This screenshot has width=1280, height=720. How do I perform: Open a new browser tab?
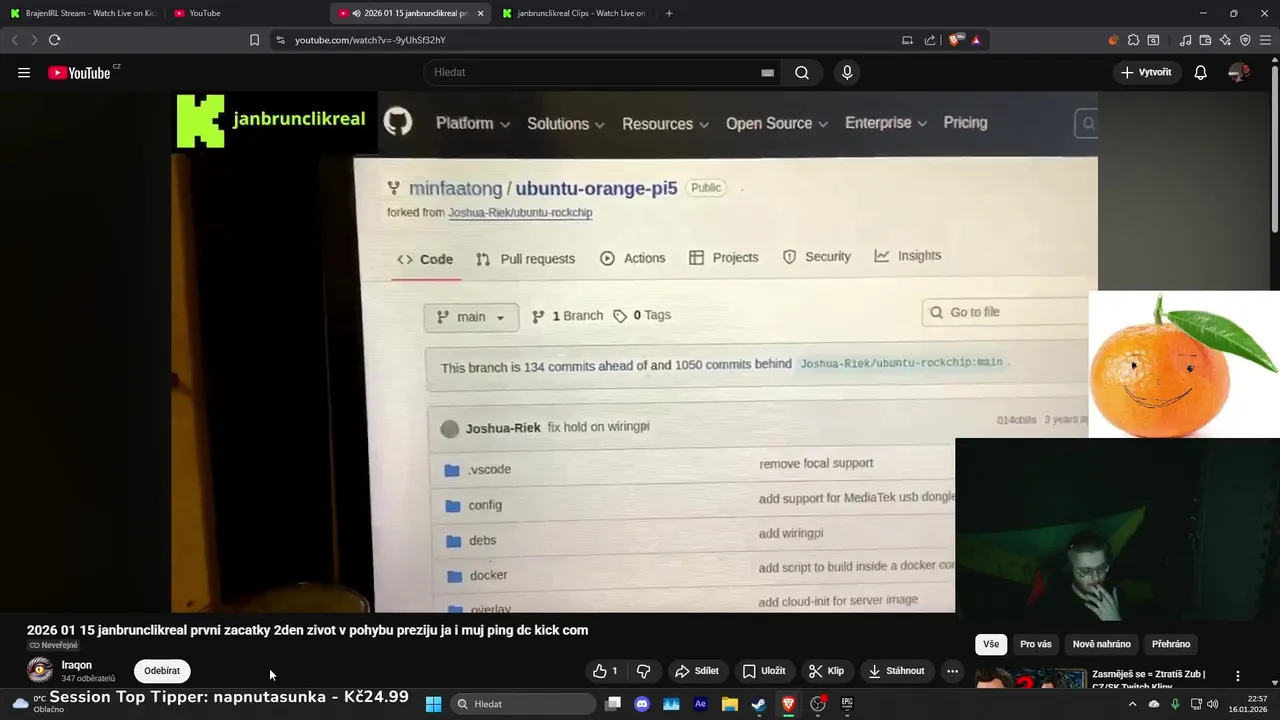pyautogui.click(x=669, y=13)
